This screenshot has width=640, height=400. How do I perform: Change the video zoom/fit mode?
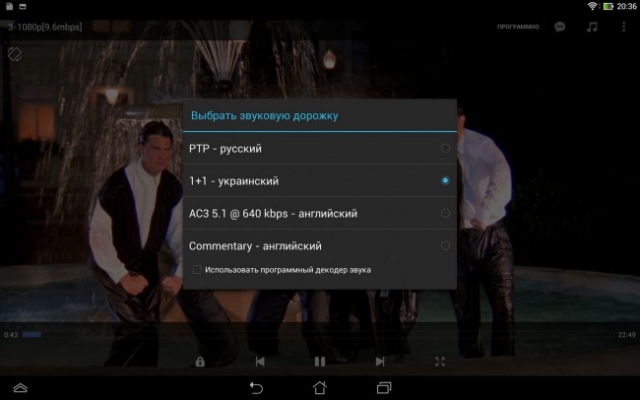coord(440,361)
